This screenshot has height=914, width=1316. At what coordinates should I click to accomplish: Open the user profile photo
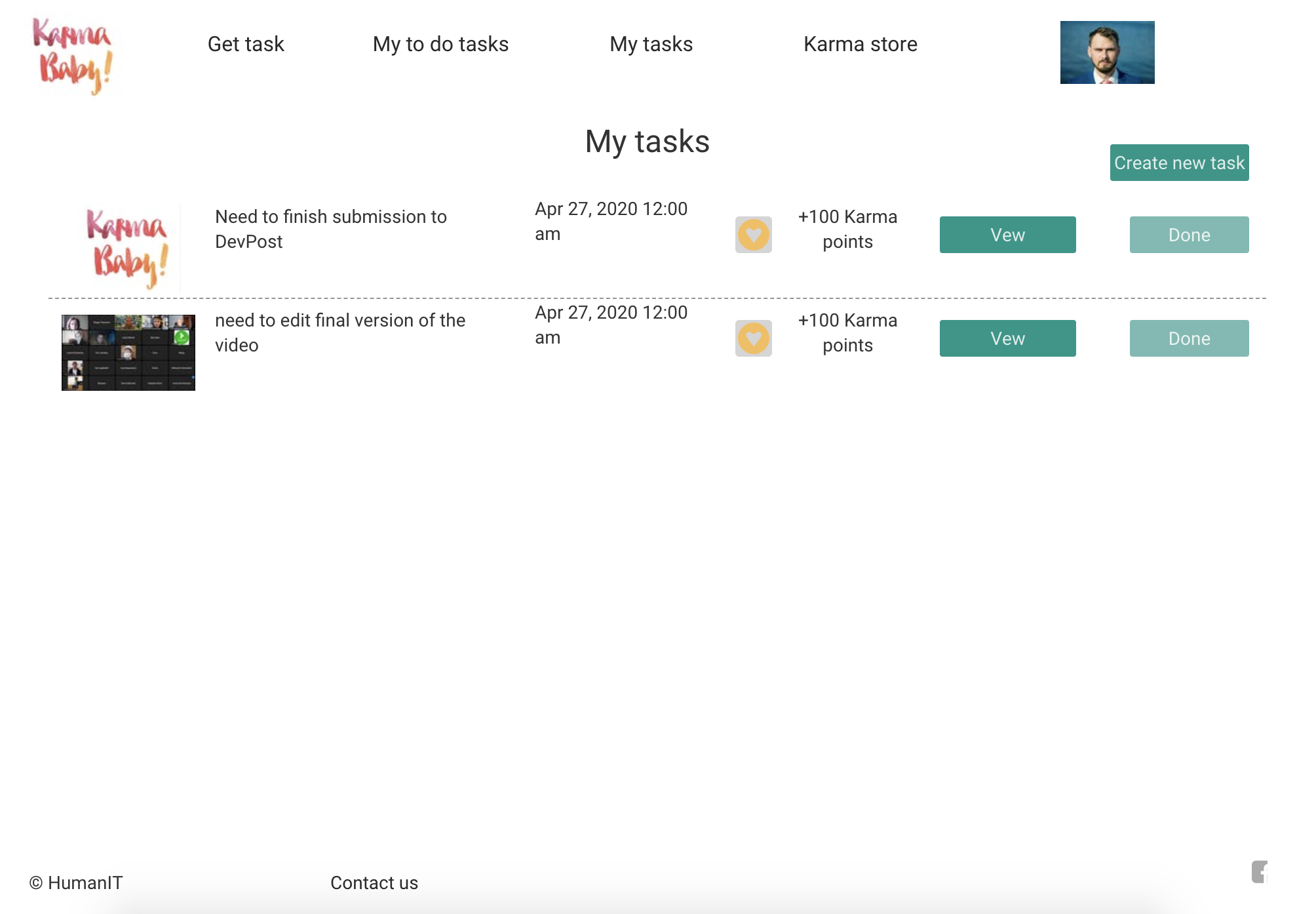pos(1107,52)
